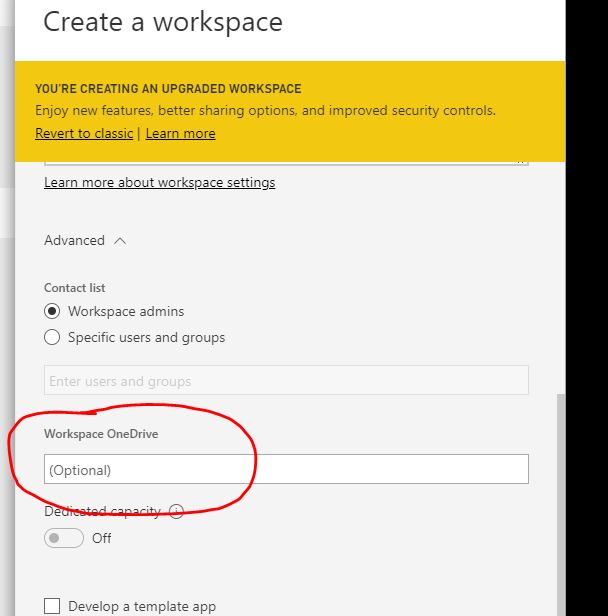Image resolution: width=608 pixels, height=616 pixels.
Task: Check the Develop a template app box
Action: pos(52,606)
